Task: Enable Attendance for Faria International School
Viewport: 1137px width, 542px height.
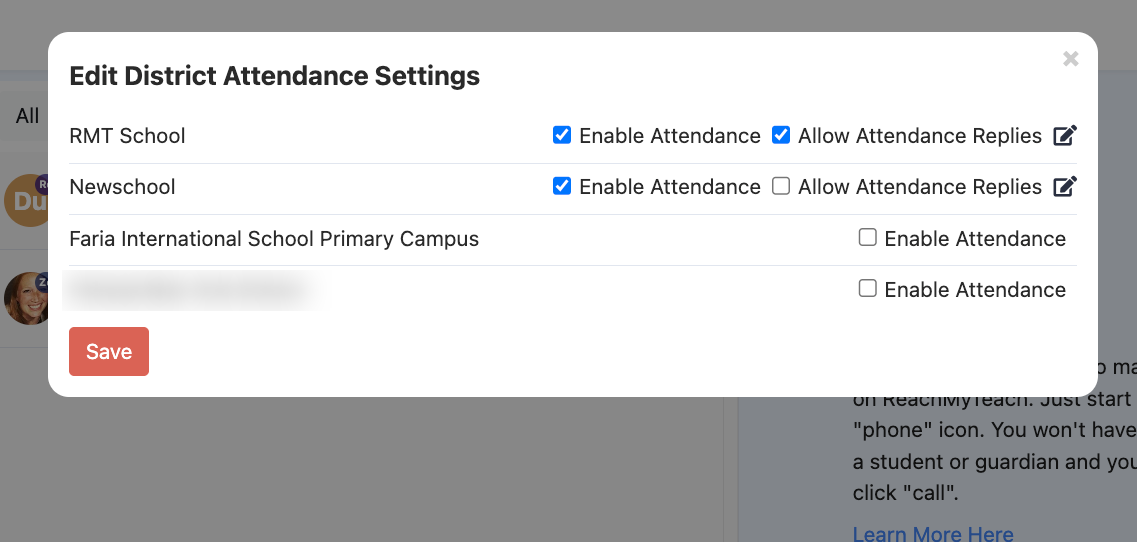Action: click(x=868, y=238)
